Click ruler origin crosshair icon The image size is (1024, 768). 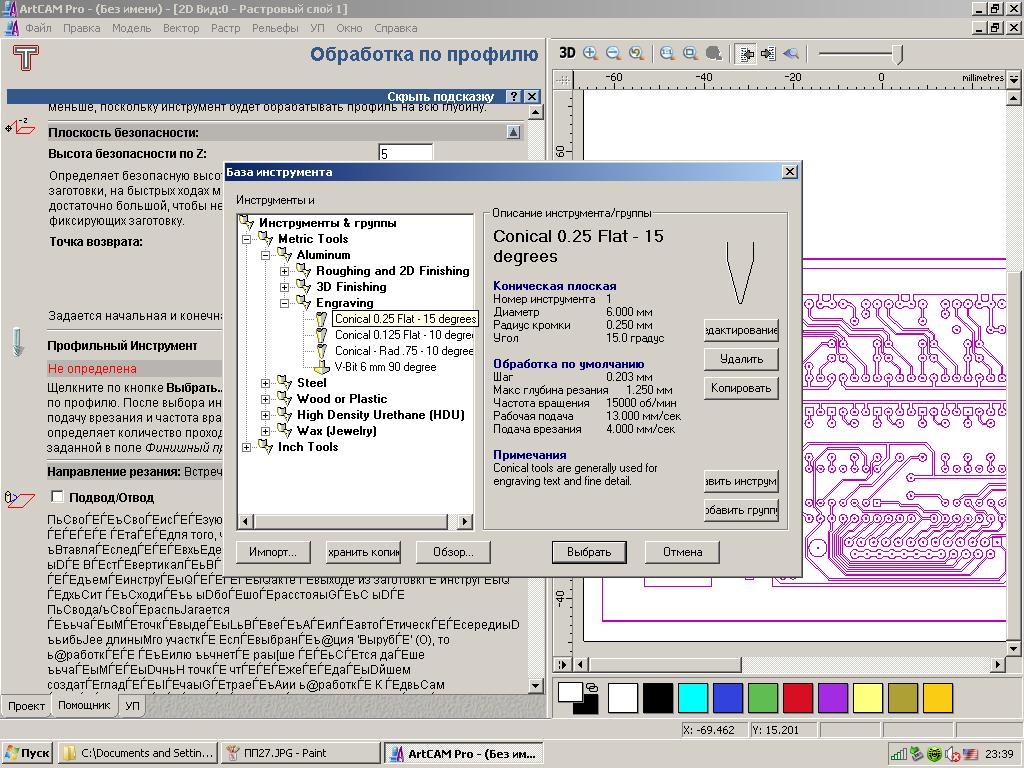[562, 80]
